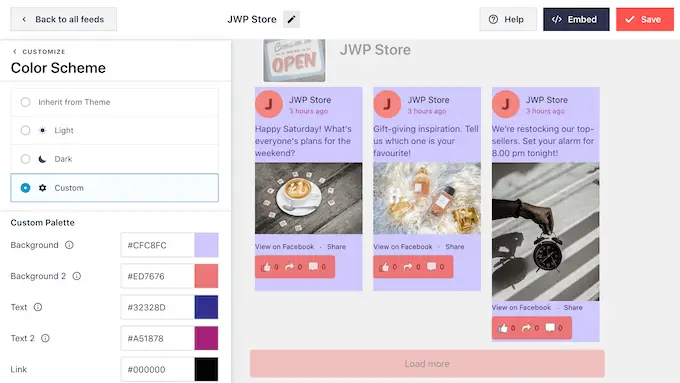The width and height of the screenshot is (680, 383).
Task: Click the J avatar on Gift-giving post
Action: click(x=387, y=104)
